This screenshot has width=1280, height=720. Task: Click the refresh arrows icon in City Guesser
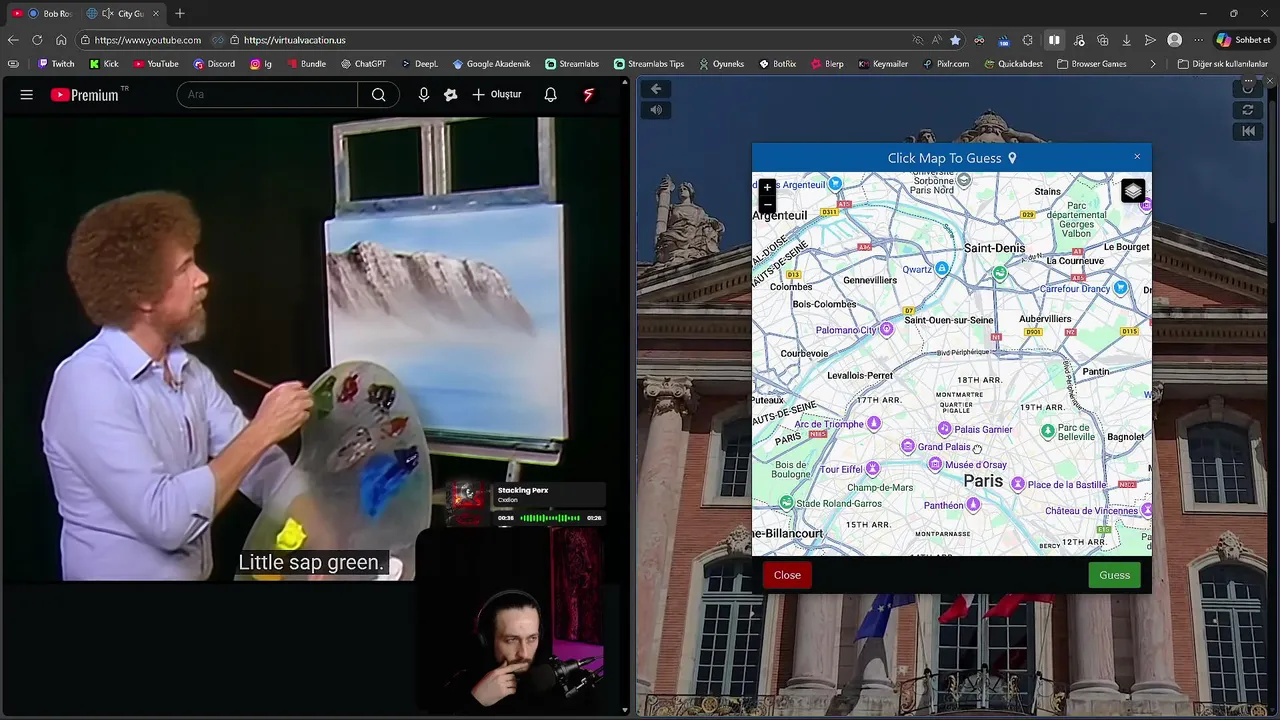coord(1248,110)
